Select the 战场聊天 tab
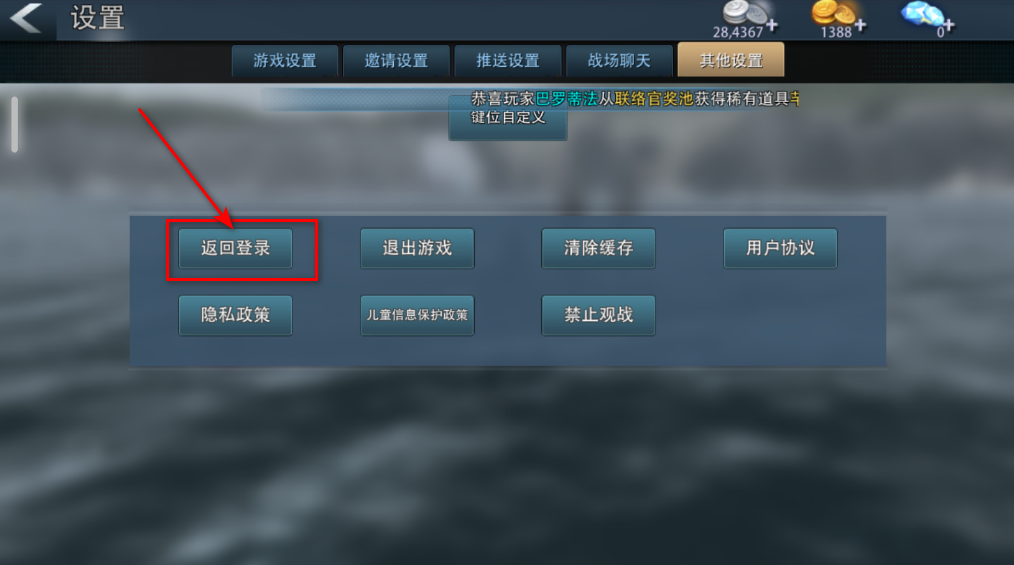Screen dimensions: 1014x565 pos(619,61)
